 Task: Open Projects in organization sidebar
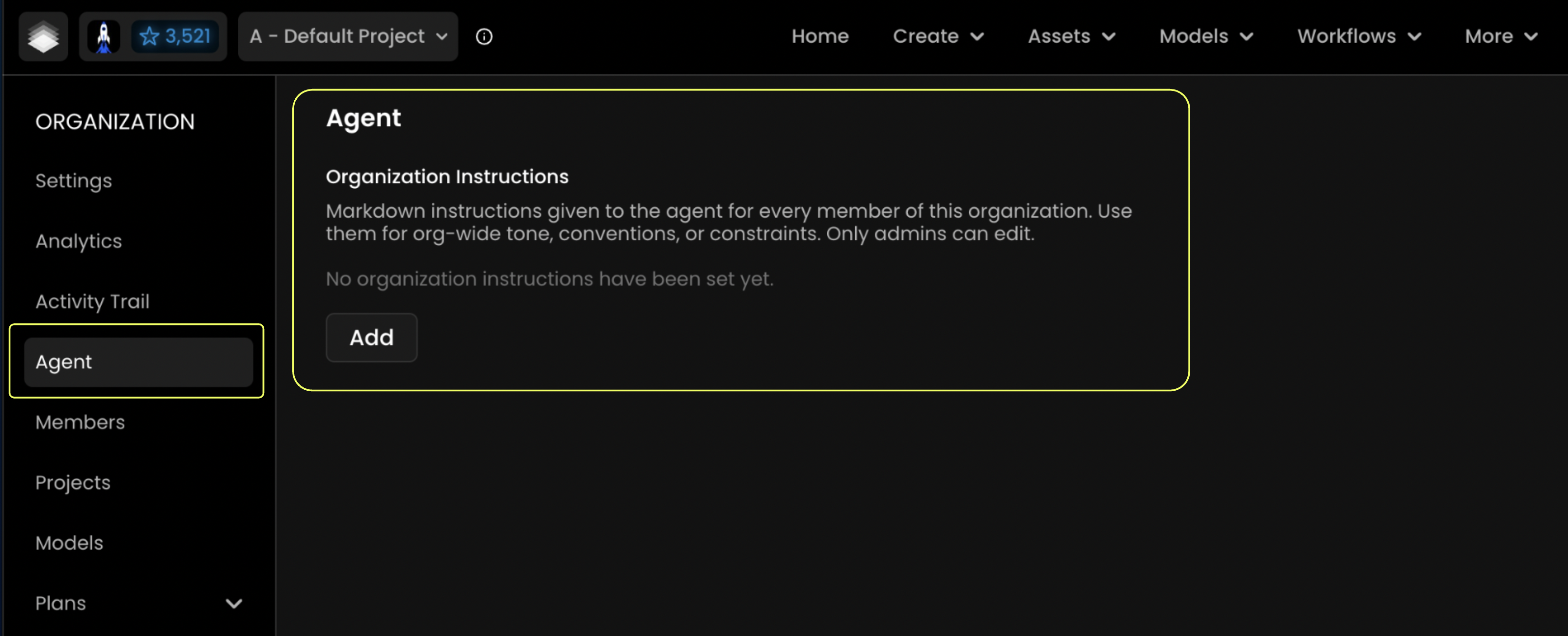(138, 483)
